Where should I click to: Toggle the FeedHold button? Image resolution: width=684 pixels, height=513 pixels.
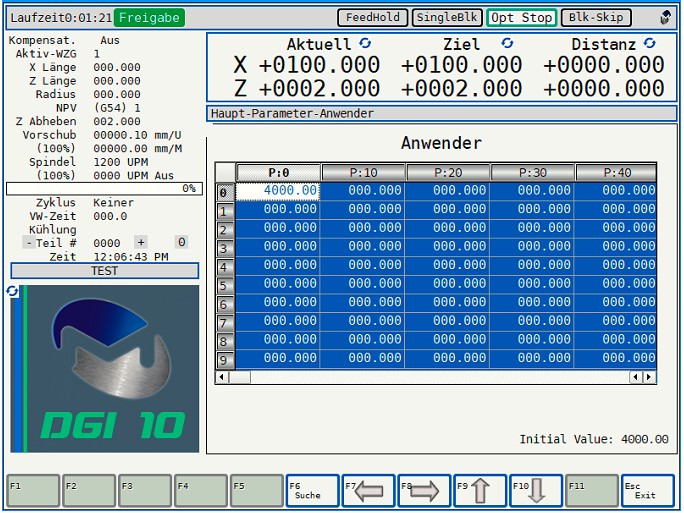tap(373, 18)
